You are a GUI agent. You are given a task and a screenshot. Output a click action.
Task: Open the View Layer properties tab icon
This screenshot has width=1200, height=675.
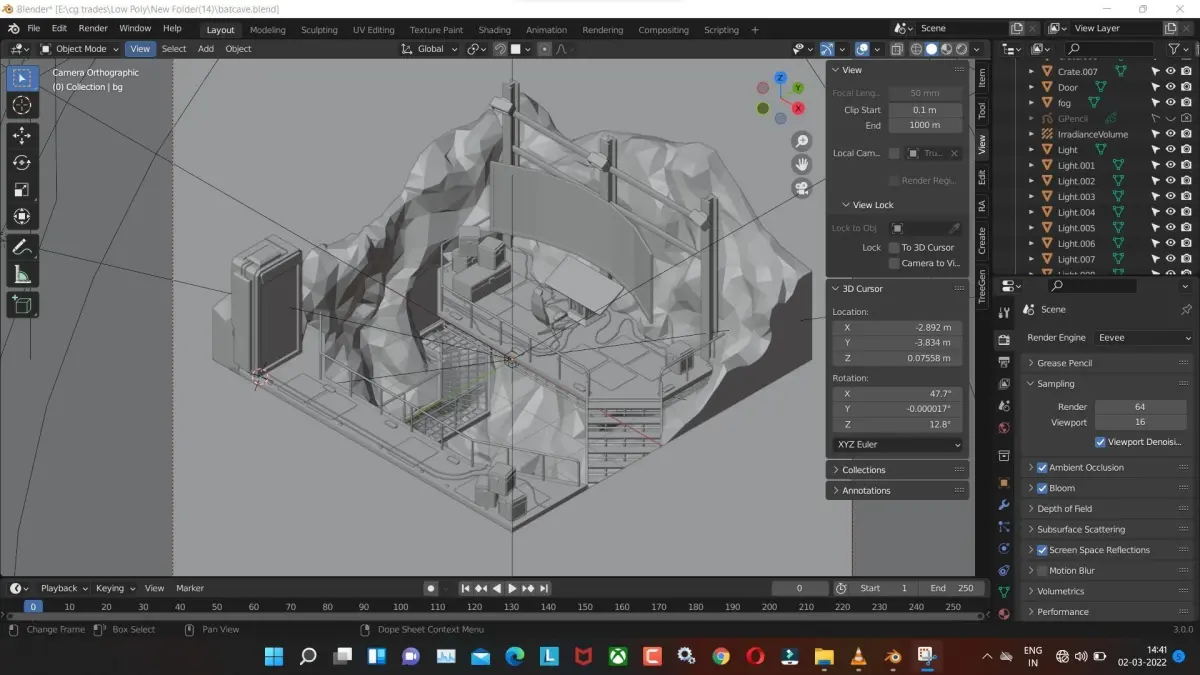[1004, 383]
